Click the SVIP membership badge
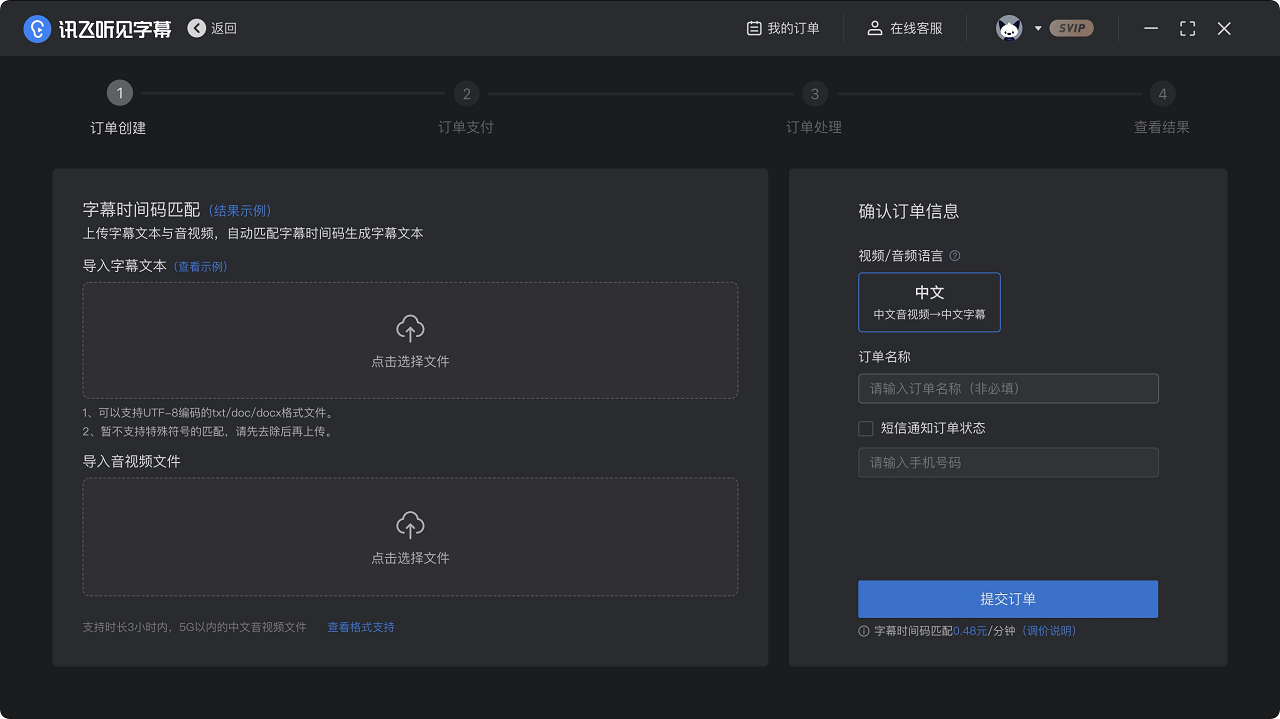The image size is (1280, 719). pyautogui.click(x=1072, y=28)
